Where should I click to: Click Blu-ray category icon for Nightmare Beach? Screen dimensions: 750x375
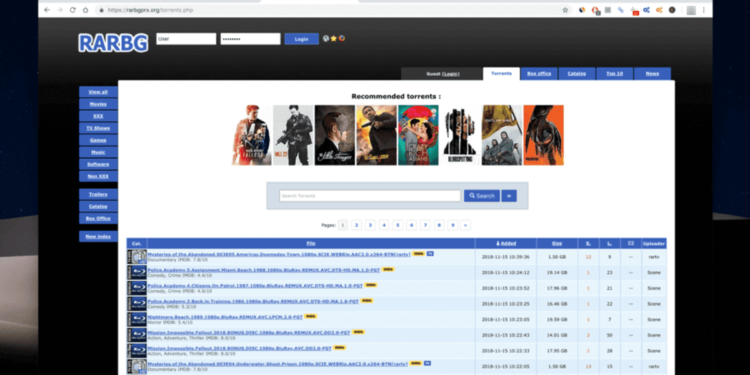(136, 319)
